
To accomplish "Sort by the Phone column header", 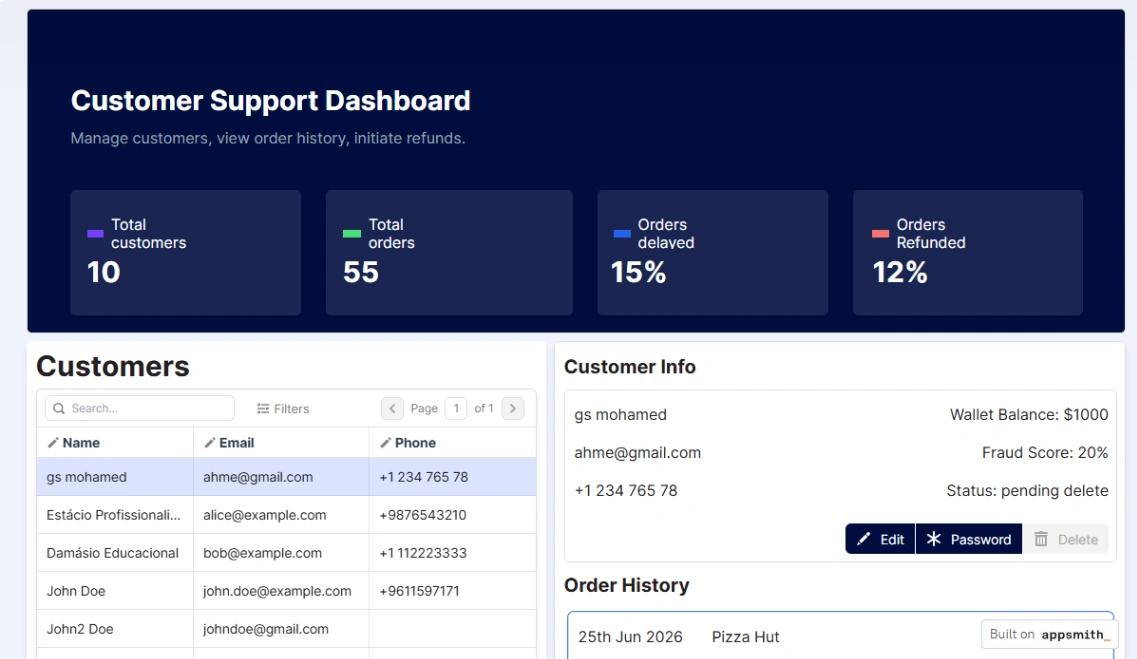I will tap(415, 443).
